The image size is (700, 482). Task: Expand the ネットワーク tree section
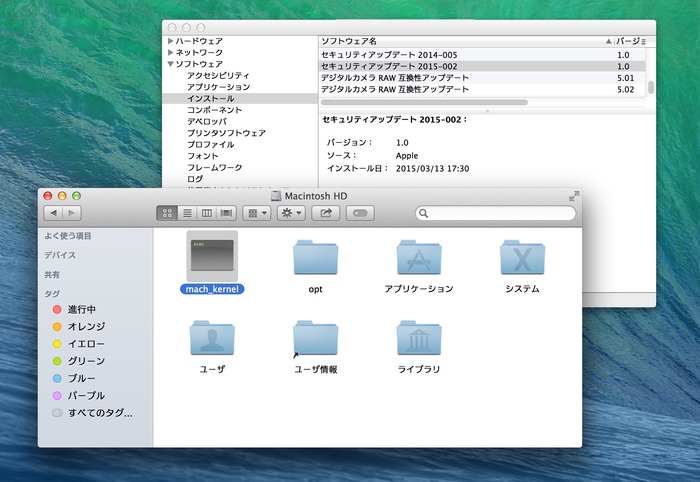[x=170, y=52]
